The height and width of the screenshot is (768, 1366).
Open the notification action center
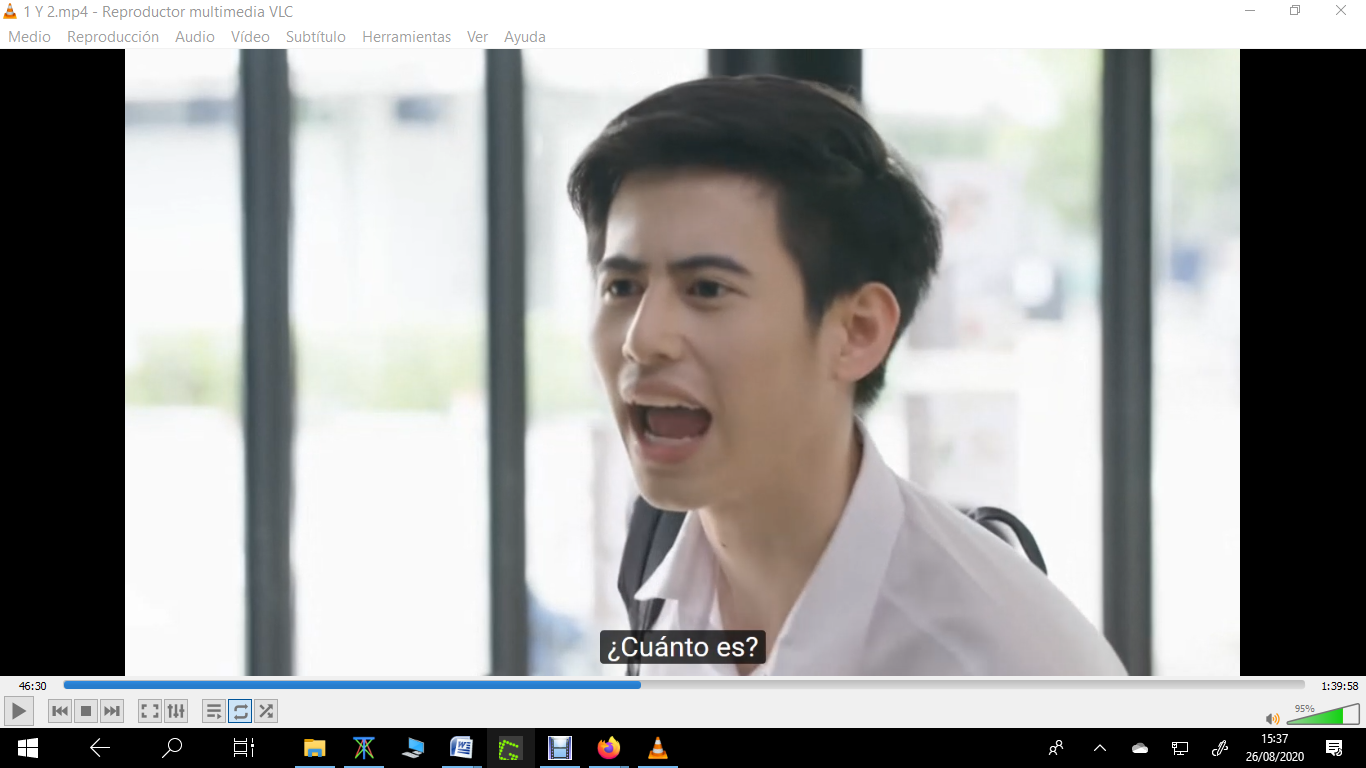(x=1334, y=748)
